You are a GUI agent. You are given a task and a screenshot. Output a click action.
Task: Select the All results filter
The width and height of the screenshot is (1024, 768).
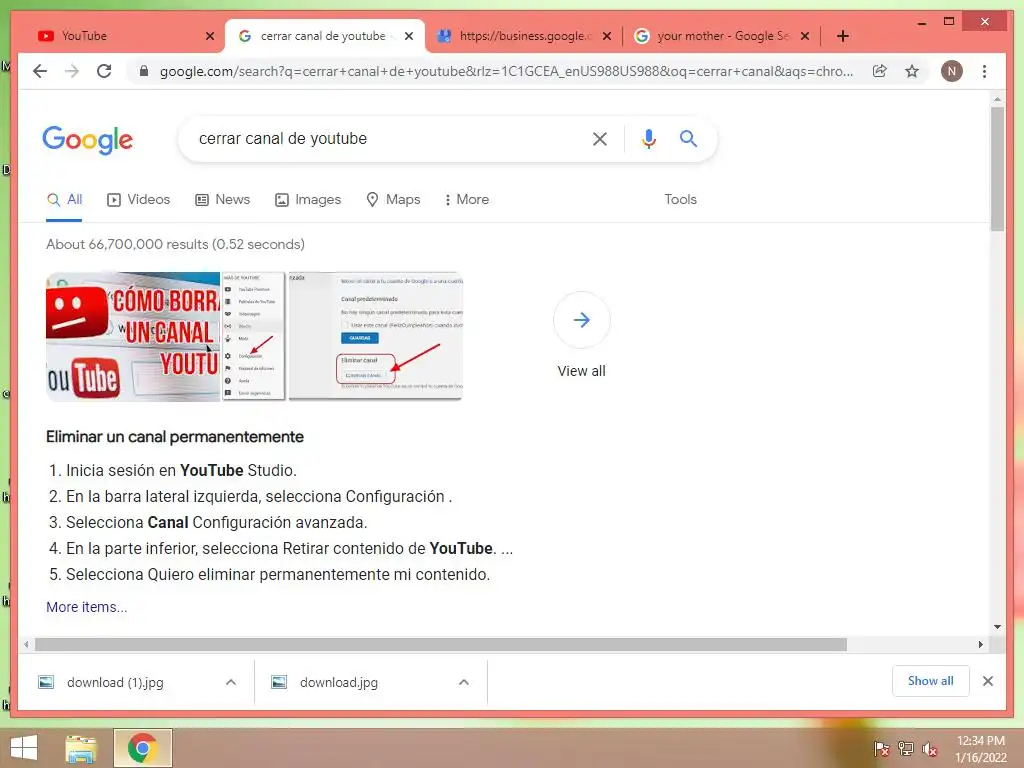(x=65, y=199)
